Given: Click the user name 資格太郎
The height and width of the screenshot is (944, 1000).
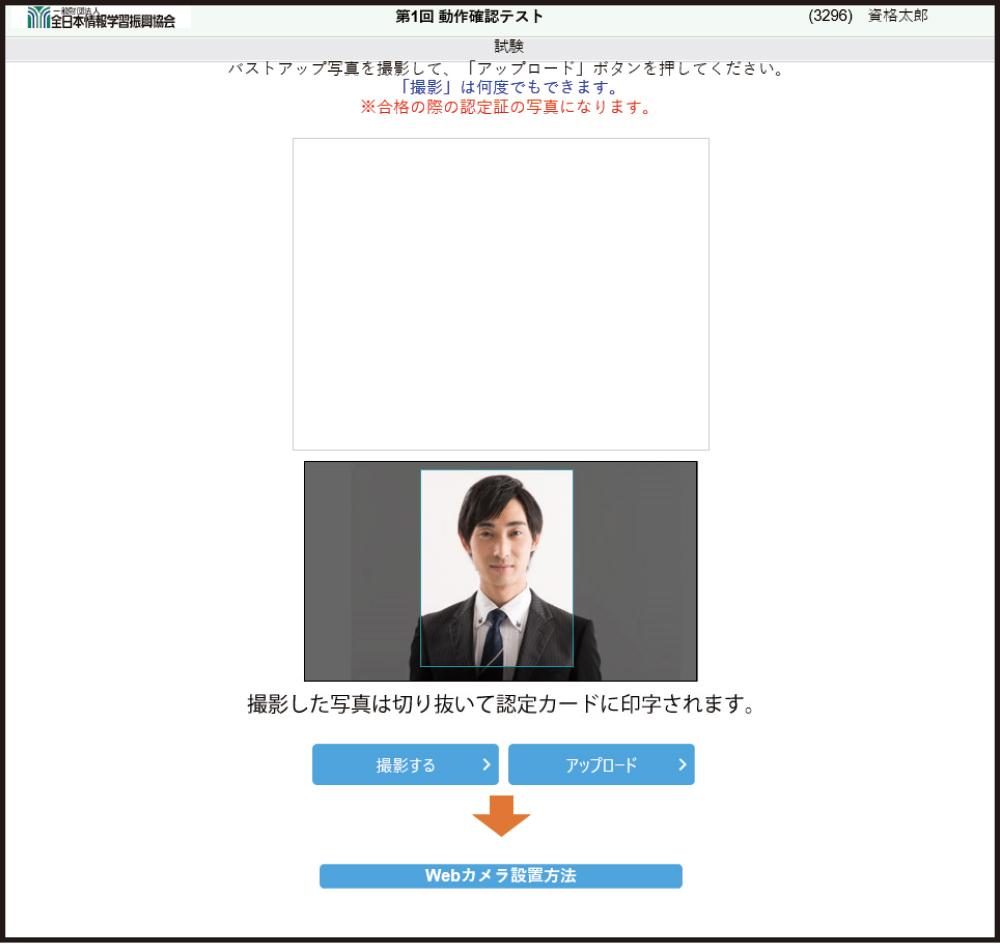Looking at the screenshot, I should (898, 15).
